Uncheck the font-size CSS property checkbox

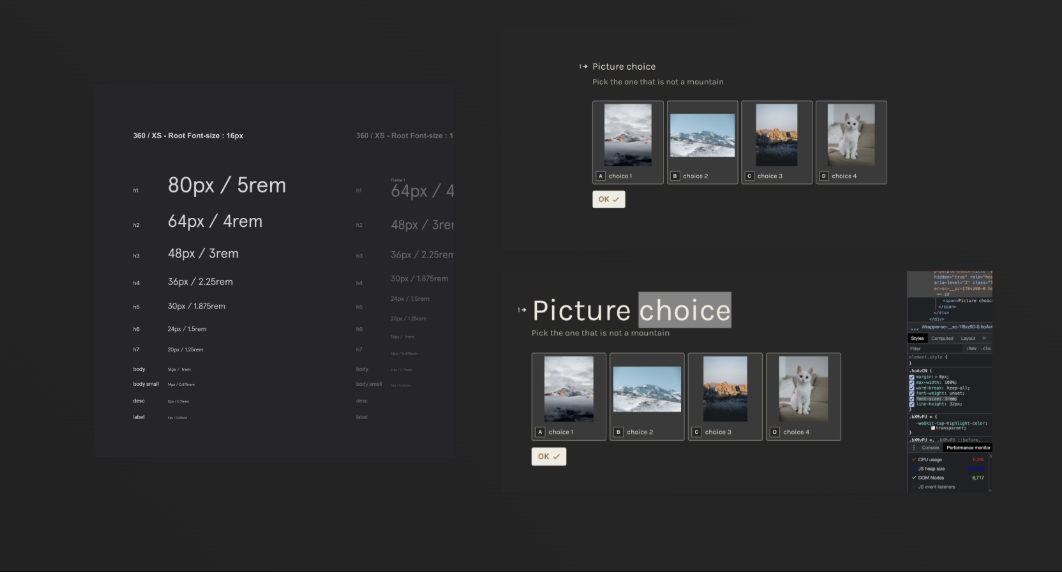[x=912, y=398]
